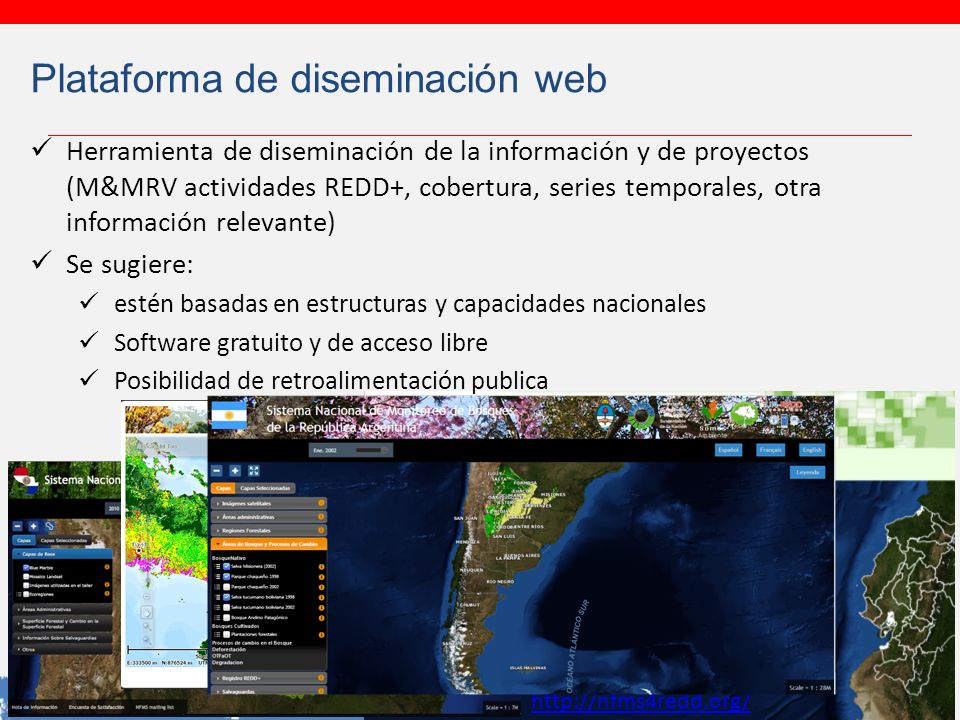Open the NFMS mailing list footer link
The image size is (960, 720).
pyautogui.click(x=155, y=707)
